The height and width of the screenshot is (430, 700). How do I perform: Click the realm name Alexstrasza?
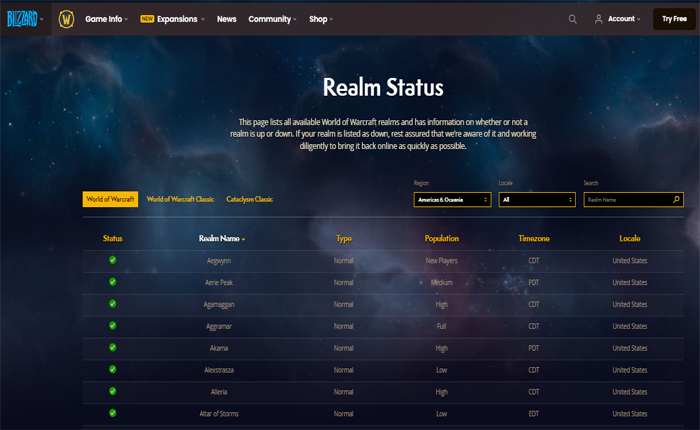pyautogui.click(x=219, y=370)
